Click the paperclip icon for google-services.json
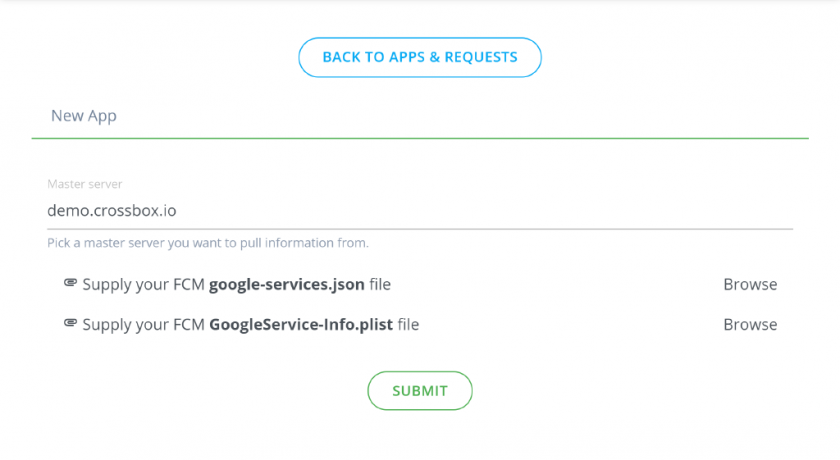 pos(70,283)
